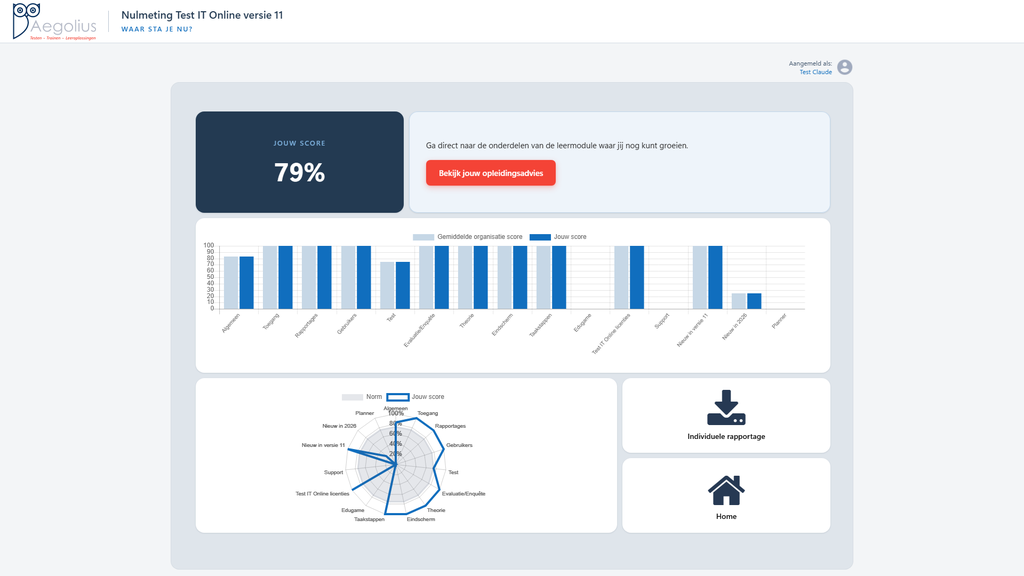Click the Home house icon
Viewport: 1024px width, 576px height.
(726, 490)
